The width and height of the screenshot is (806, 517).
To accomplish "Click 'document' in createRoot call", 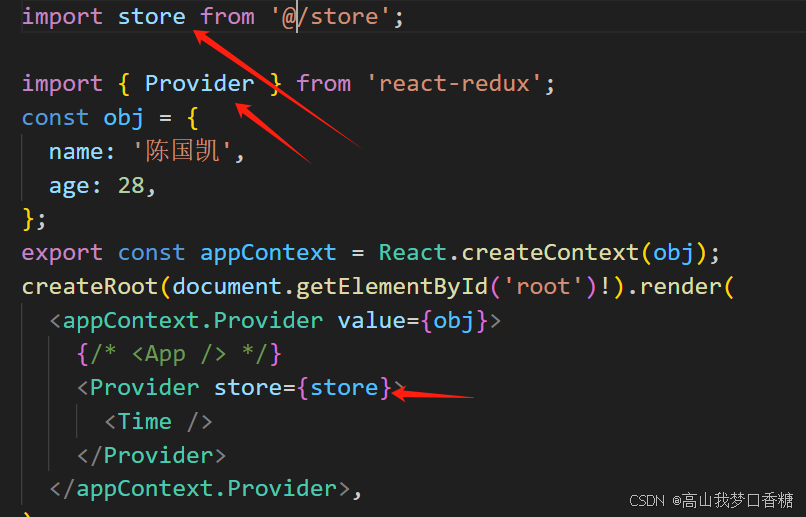I will (x=227, y=287).
